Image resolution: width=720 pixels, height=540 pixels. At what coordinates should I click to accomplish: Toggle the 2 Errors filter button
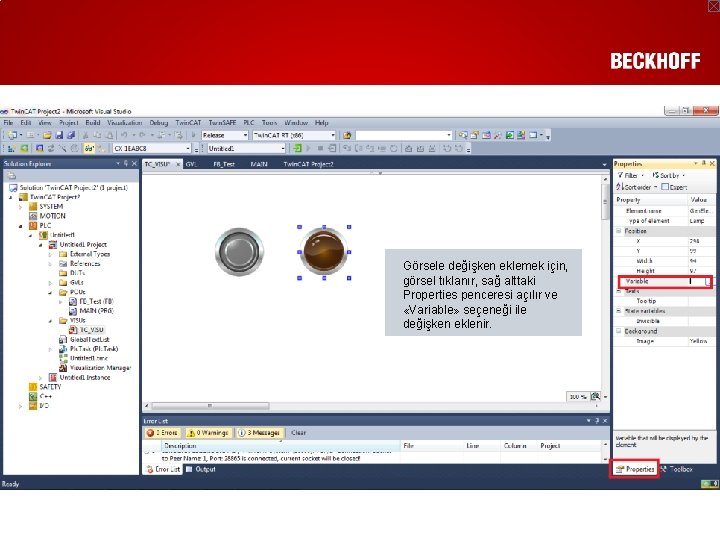tap(163, 433)
